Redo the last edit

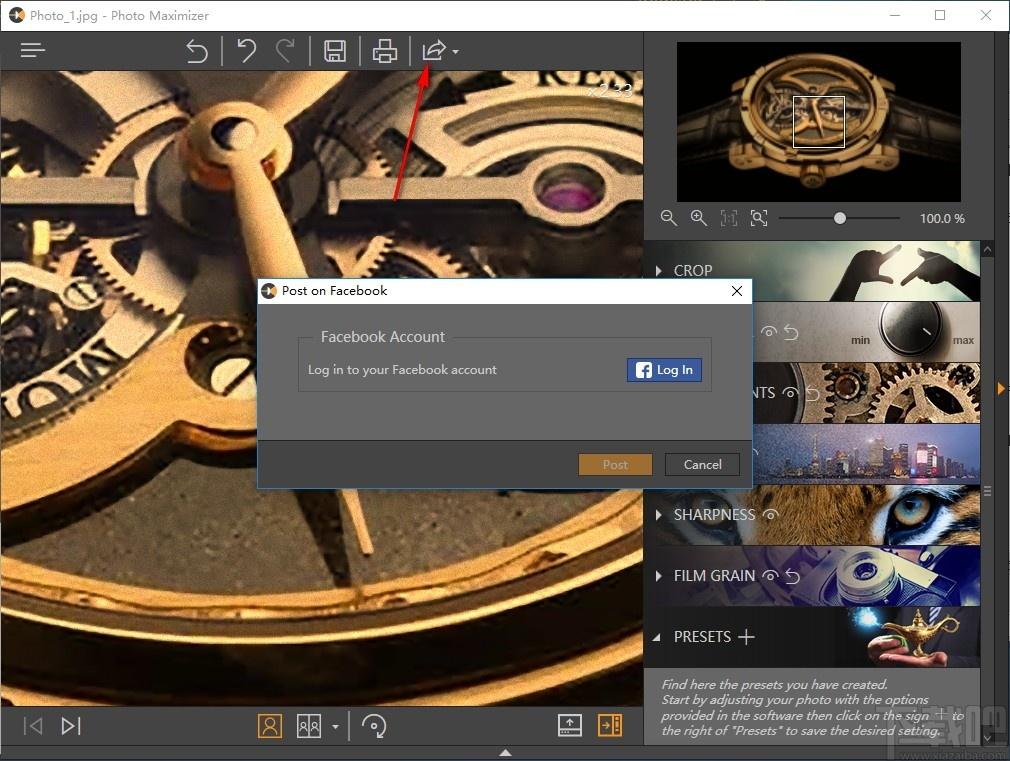[x=285, y=50]
